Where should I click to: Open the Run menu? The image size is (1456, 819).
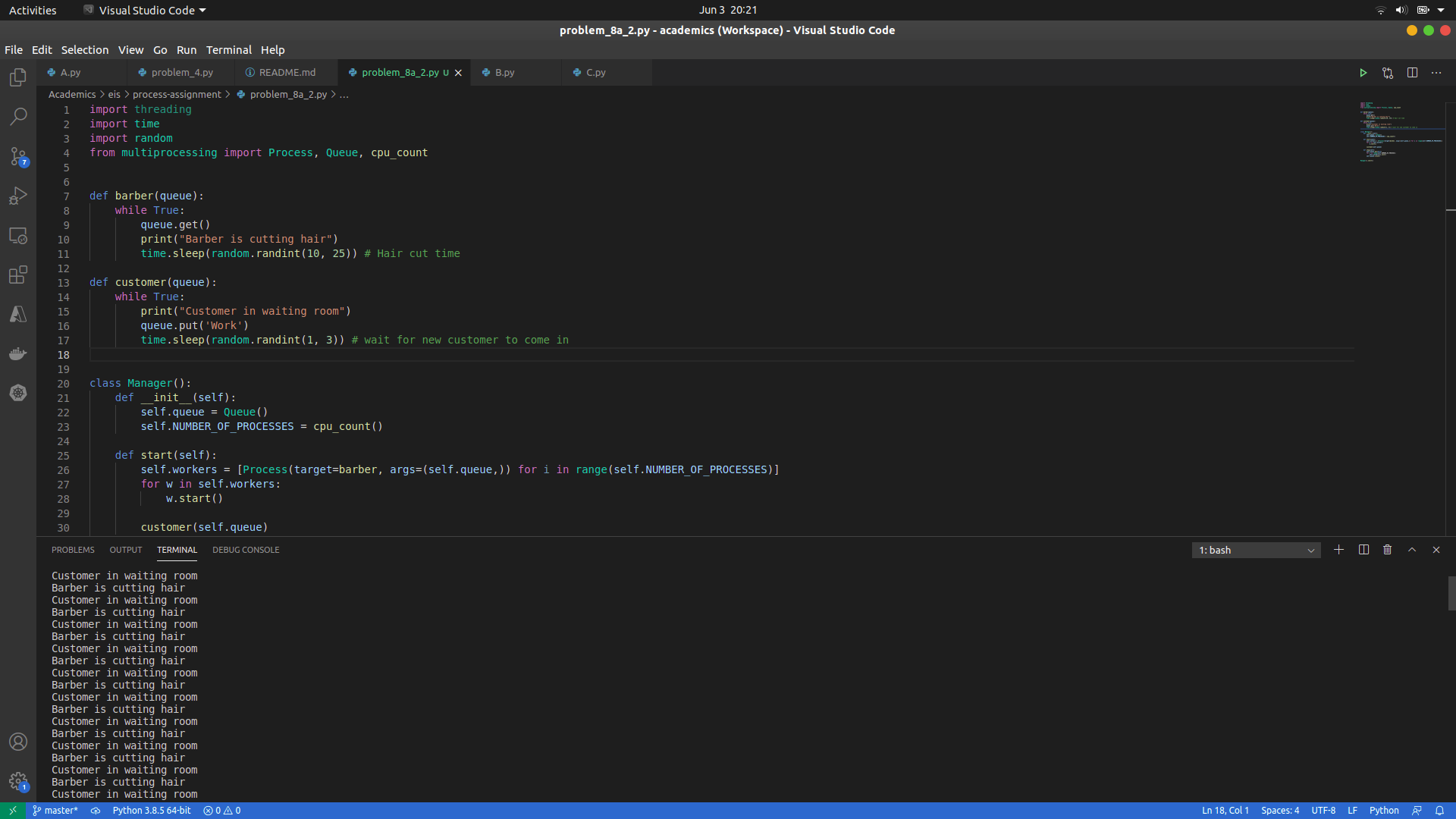tap(187, 50)
